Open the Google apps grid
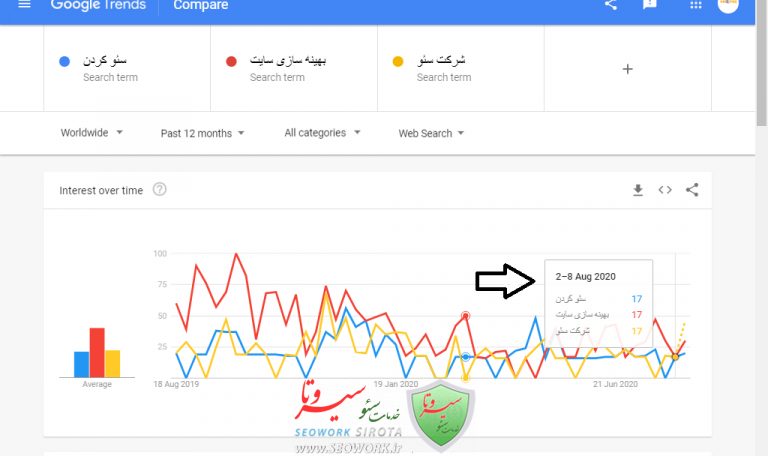 coord(696,5)
